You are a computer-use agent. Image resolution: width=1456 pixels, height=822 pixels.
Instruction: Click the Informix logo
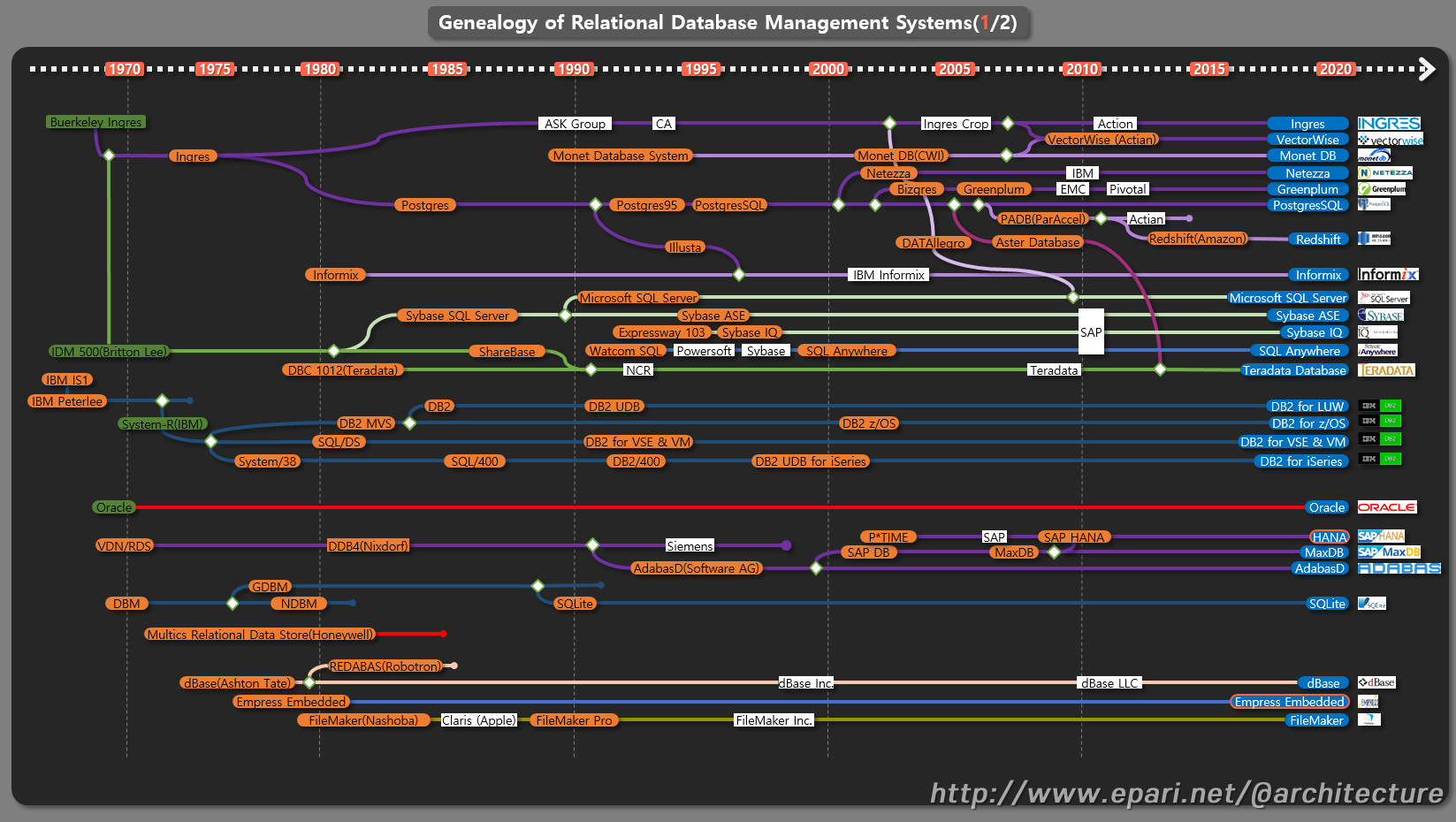tap(1388, 275)
